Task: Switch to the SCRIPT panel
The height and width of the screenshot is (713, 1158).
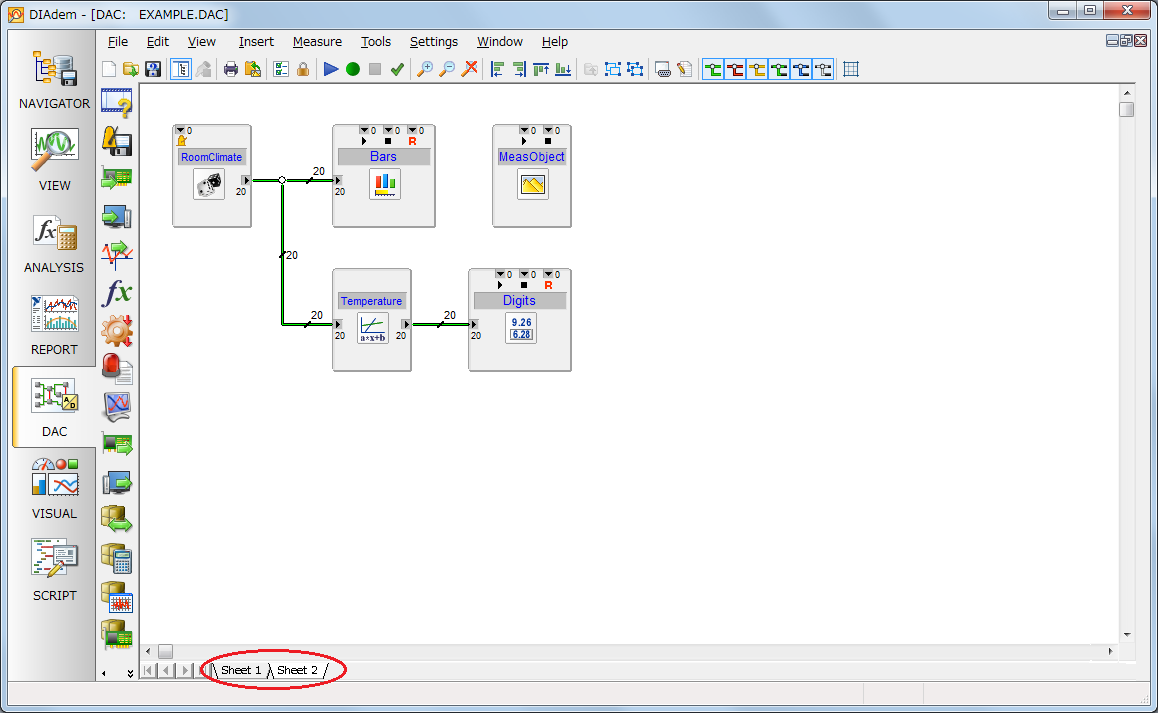Action: click(54, 570)
